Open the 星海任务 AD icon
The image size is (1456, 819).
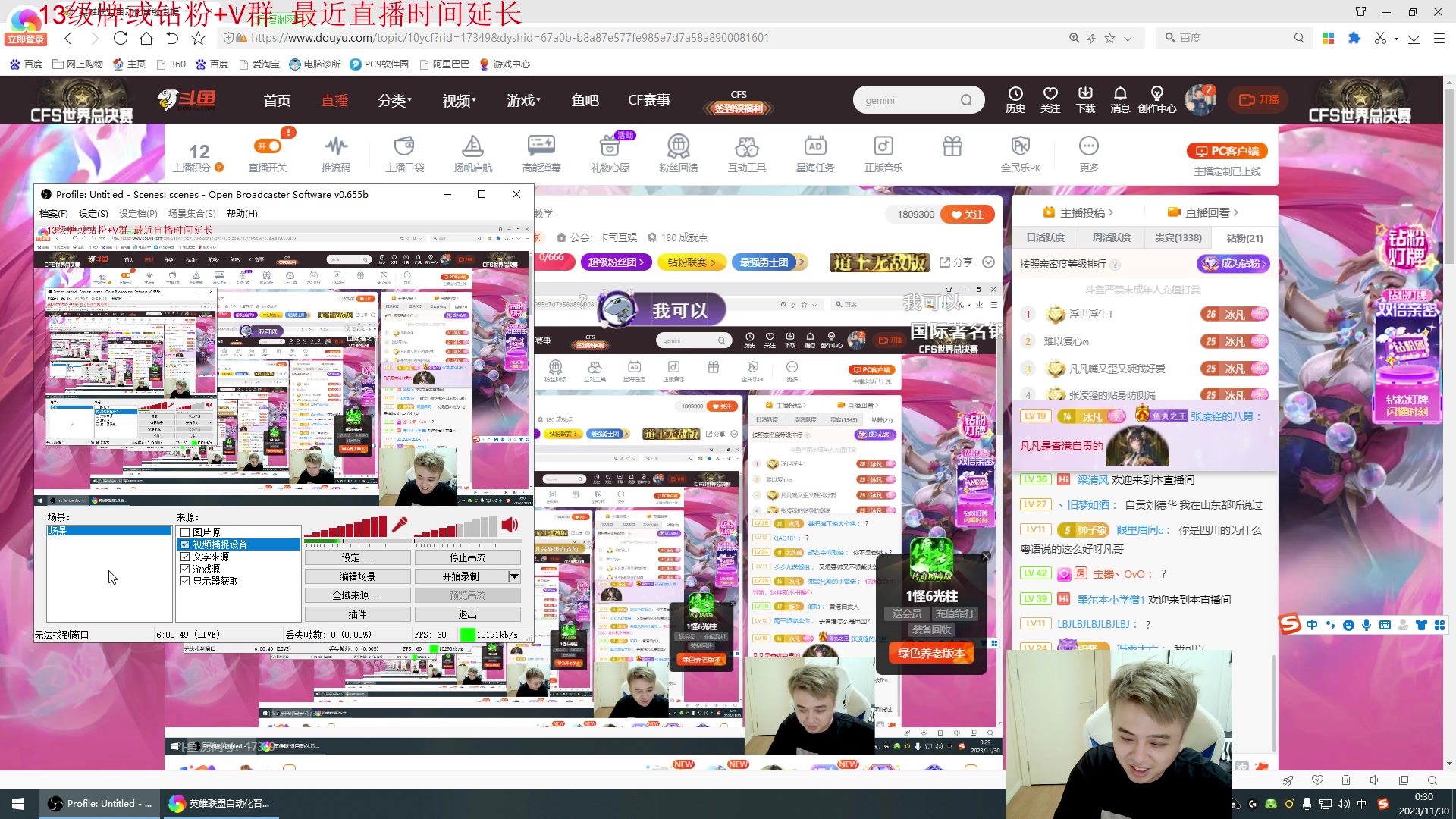(x=815, y=155)
